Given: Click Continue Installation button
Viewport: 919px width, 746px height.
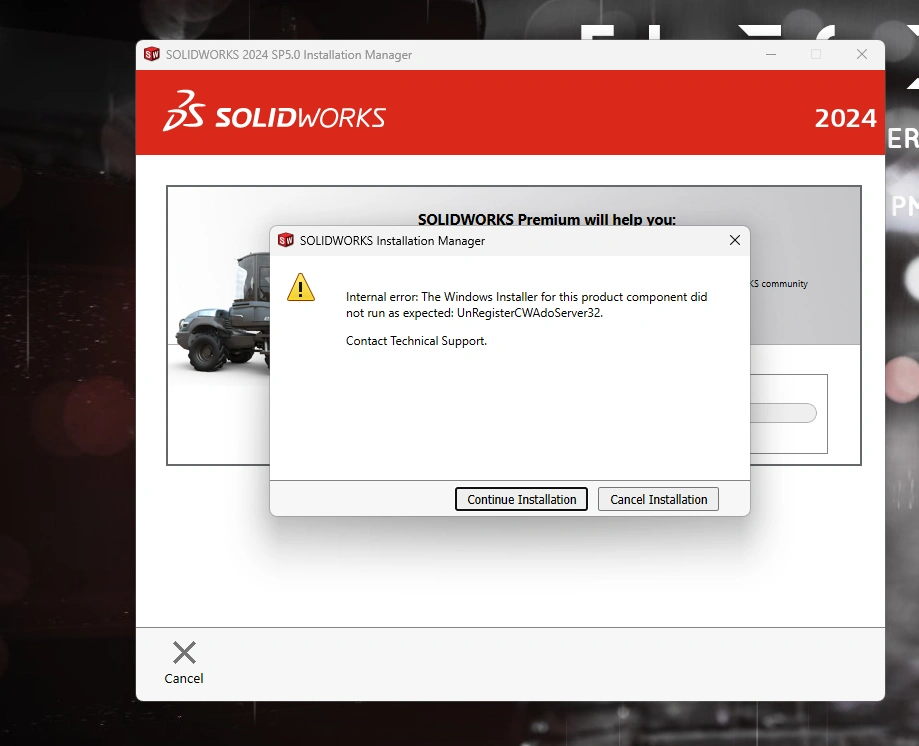Looking at the screenshot, I should pos(521,499).
